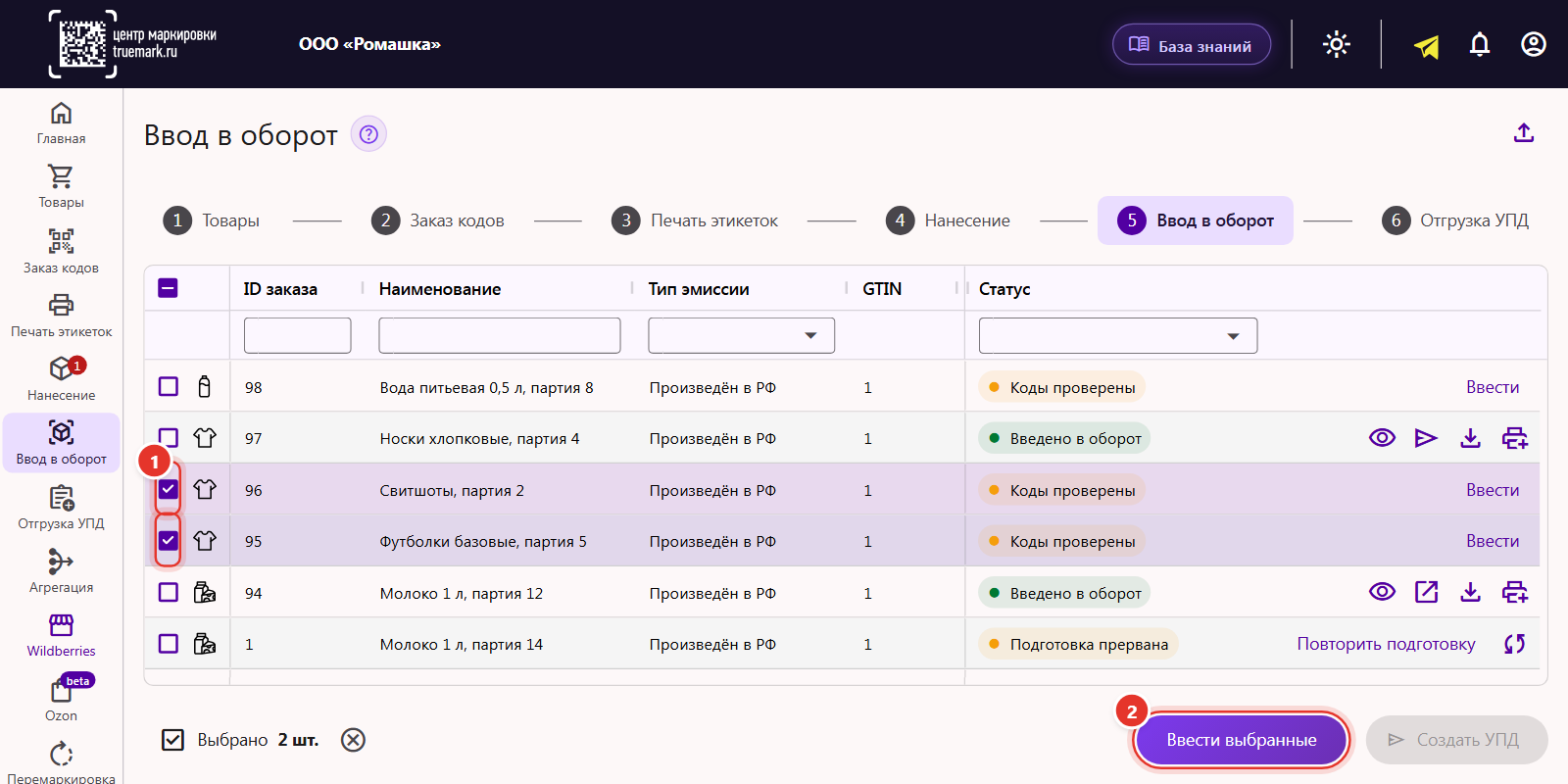This screenshot has width=1568, height=784.
Task: Open Telegram paper plane icon
Action: [1427, 46]
